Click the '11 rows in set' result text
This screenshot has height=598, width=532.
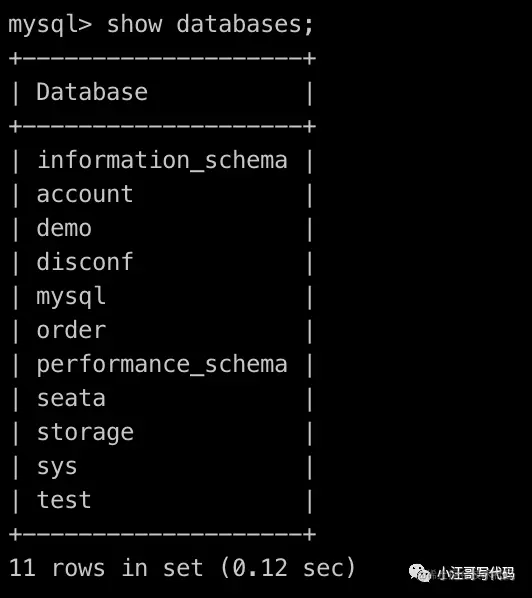point(106,568)
